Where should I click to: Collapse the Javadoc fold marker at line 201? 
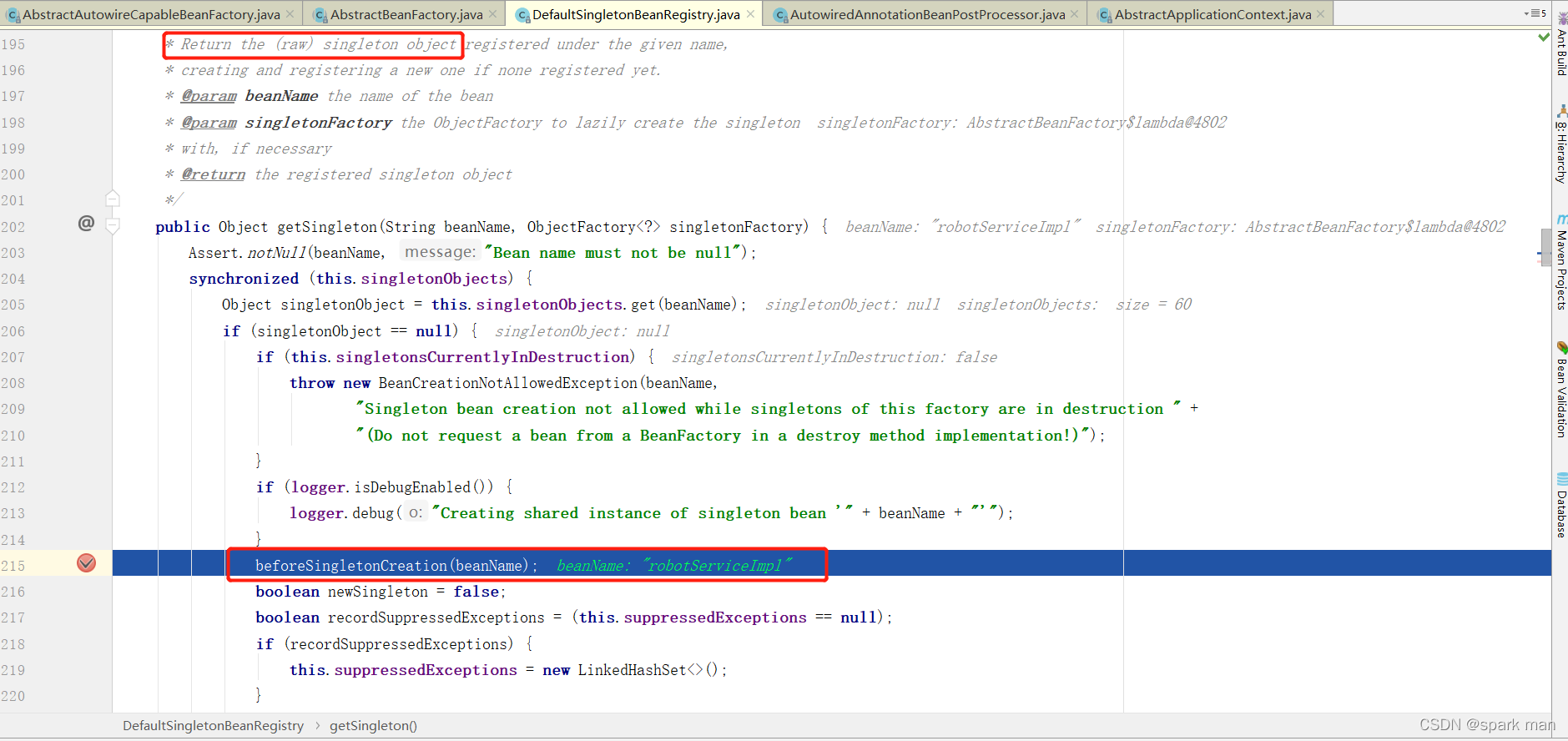[x=113, y=199]
